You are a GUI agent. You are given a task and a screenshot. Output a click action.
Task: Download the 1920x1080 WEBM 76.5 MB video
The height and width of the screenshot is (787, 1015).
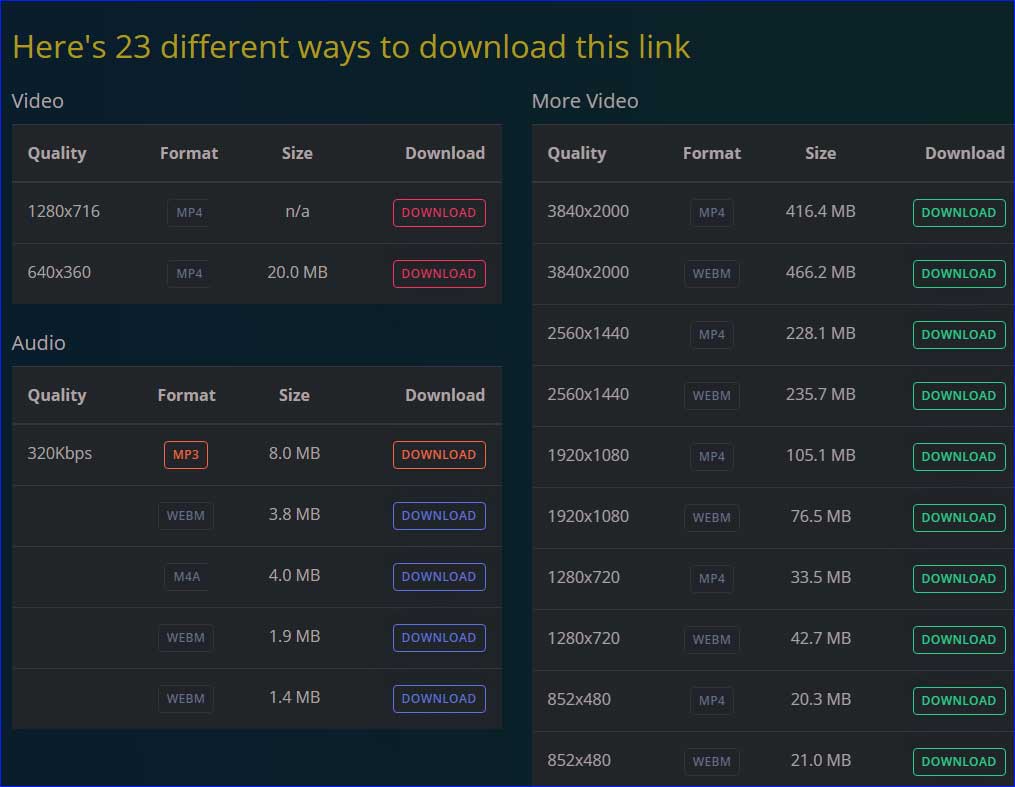tap(958, 518)
